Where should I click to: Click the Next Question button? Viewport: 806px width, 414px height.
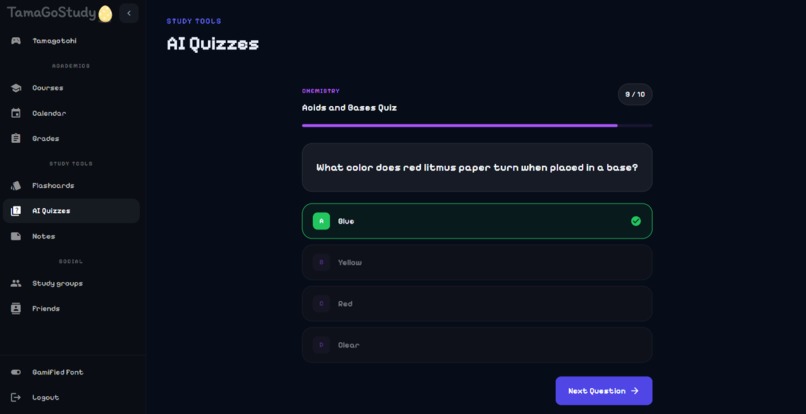pyautogui.click(x=604, y=391)
